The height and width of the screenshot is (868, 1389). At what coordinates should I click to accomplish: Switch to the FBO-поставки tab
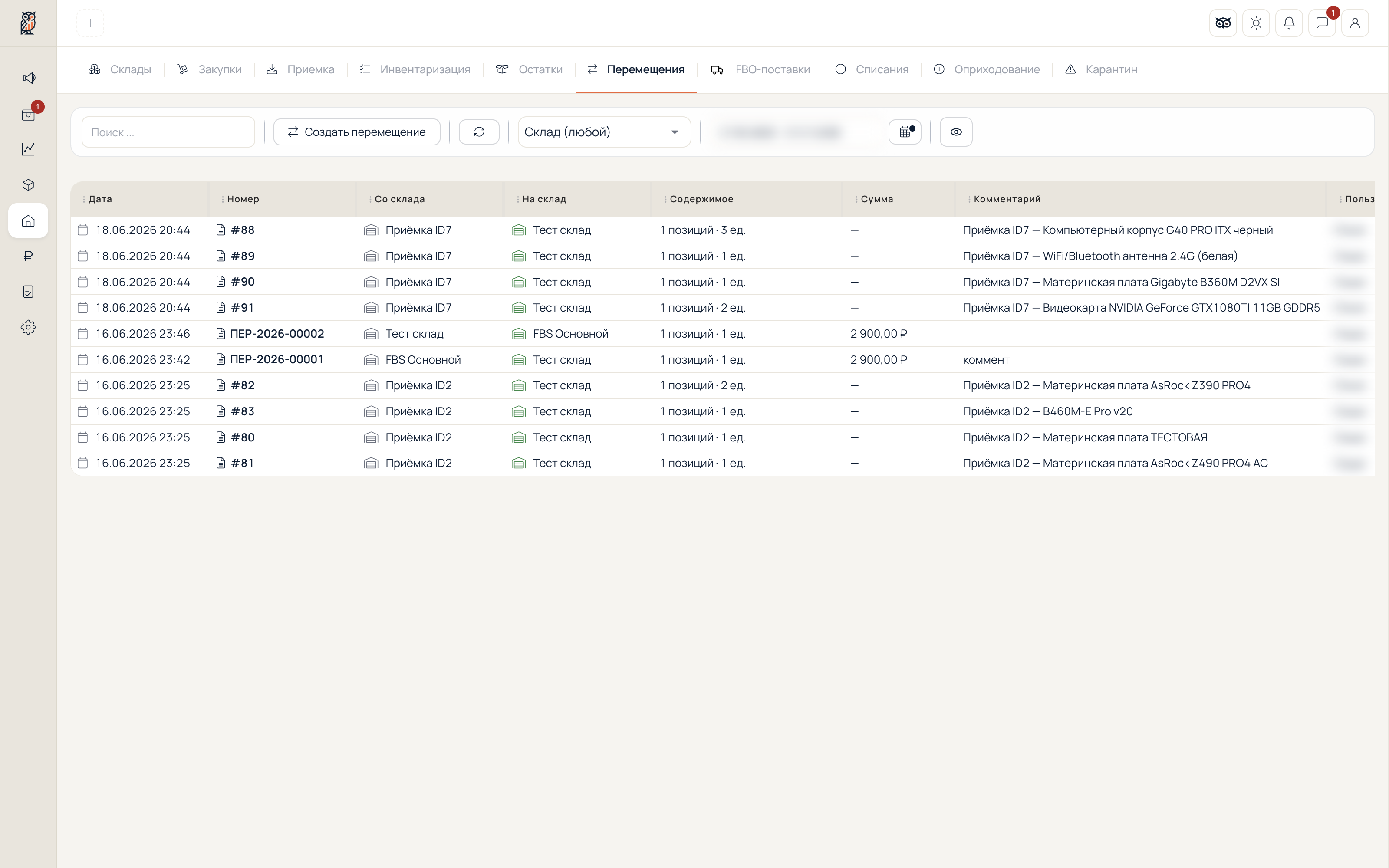pos(760,69)
